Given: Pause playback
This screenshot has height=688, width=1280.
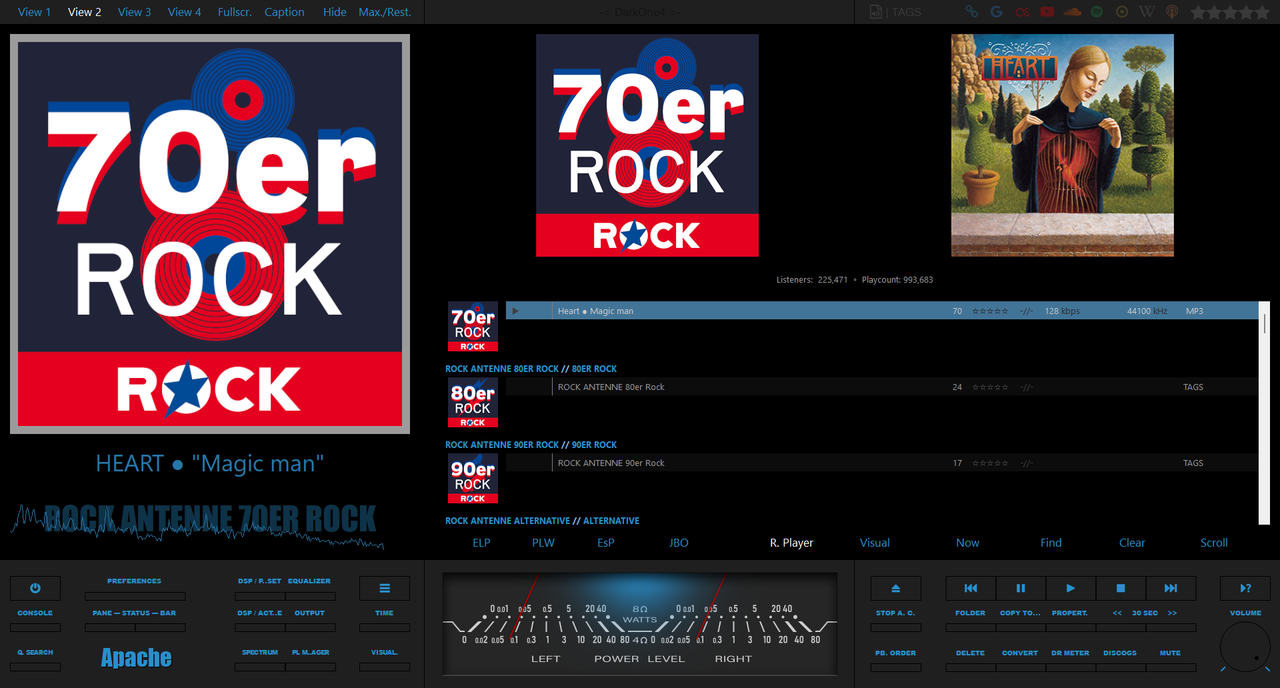Looking at the screenshot, I should (x=1021, y=588).
